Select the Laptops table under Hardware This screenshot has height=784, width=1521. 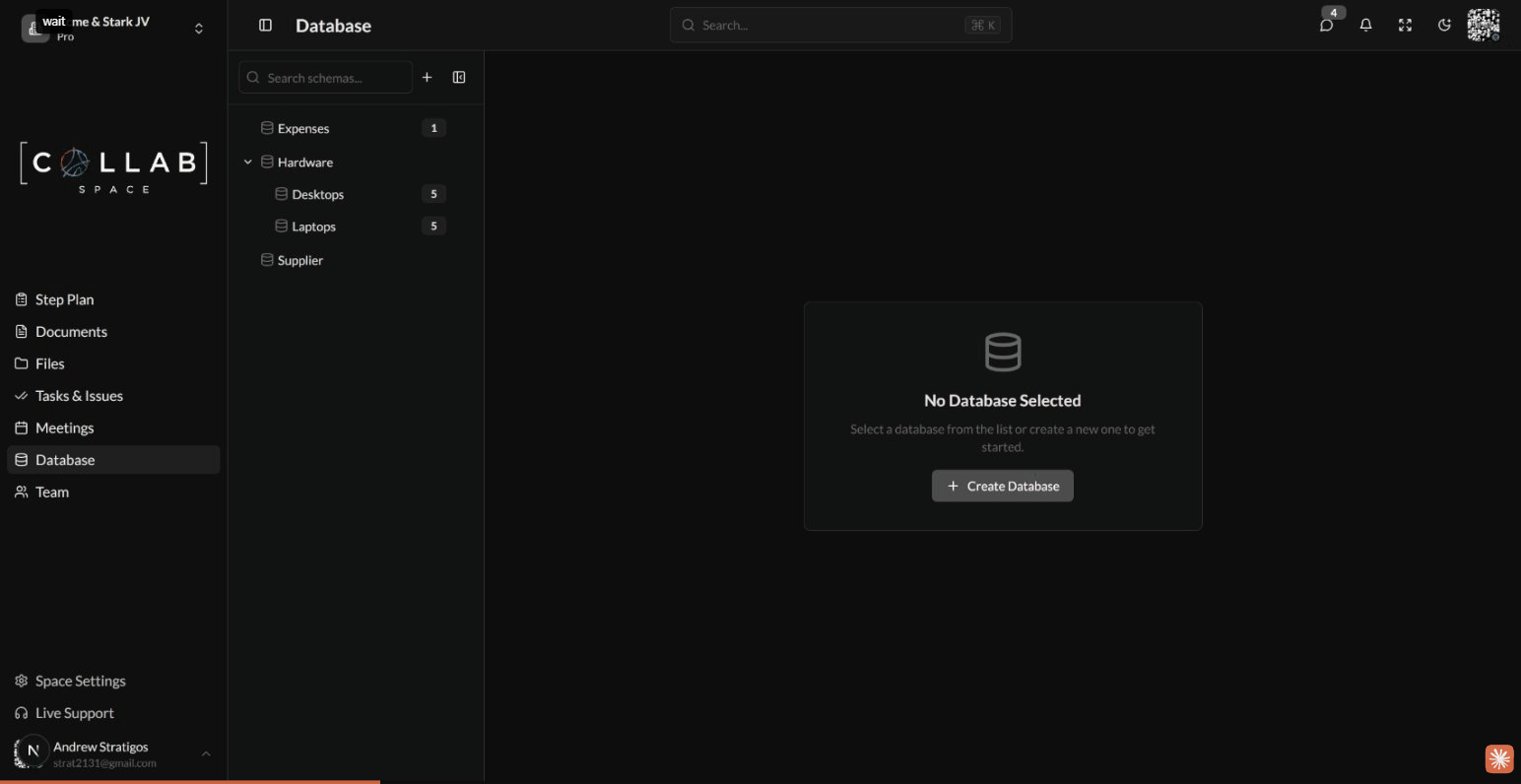coord(313,226)
